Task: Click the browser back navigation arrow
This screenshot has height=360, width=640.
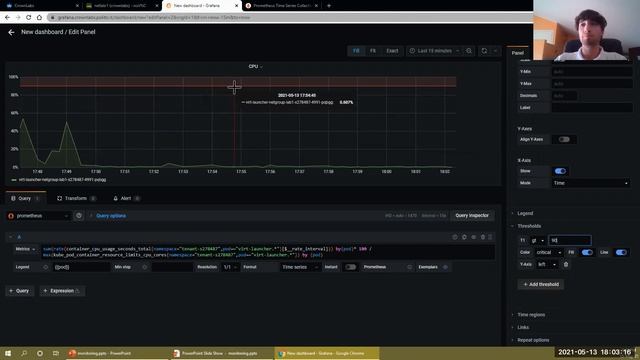Action: point(7,18)
